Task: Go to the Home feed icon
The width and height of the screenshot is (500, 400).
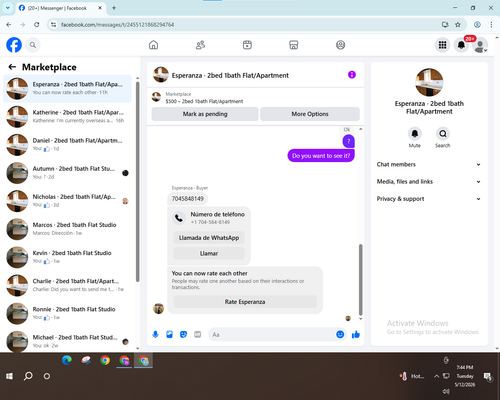Action: (153, 45)
